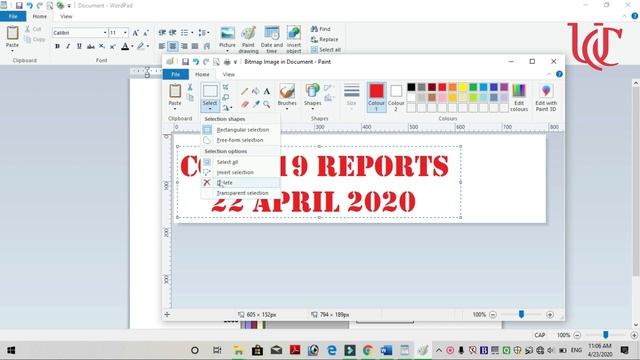The image size is (640, 360).
Task: Zoom out with Paint's minus button
Action: click(493, 315)
